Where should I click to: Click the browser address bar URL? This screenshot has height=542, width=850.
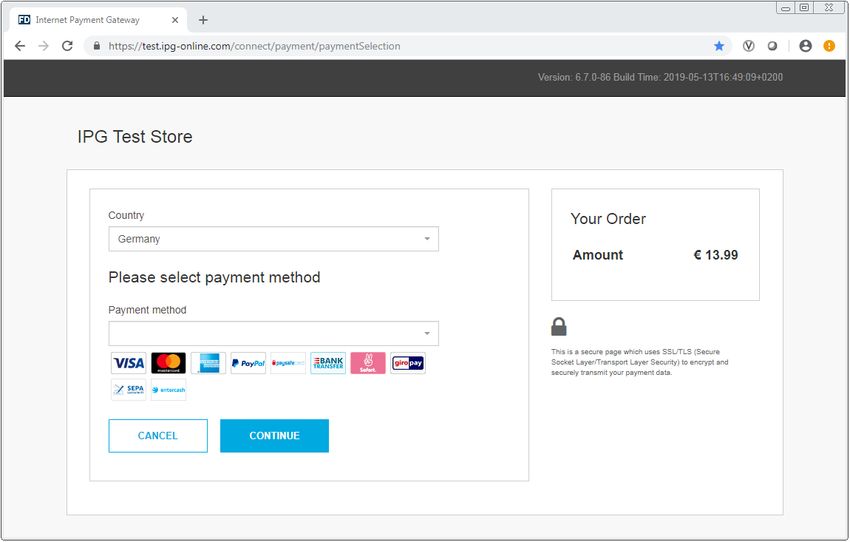(x=254, y=46)
